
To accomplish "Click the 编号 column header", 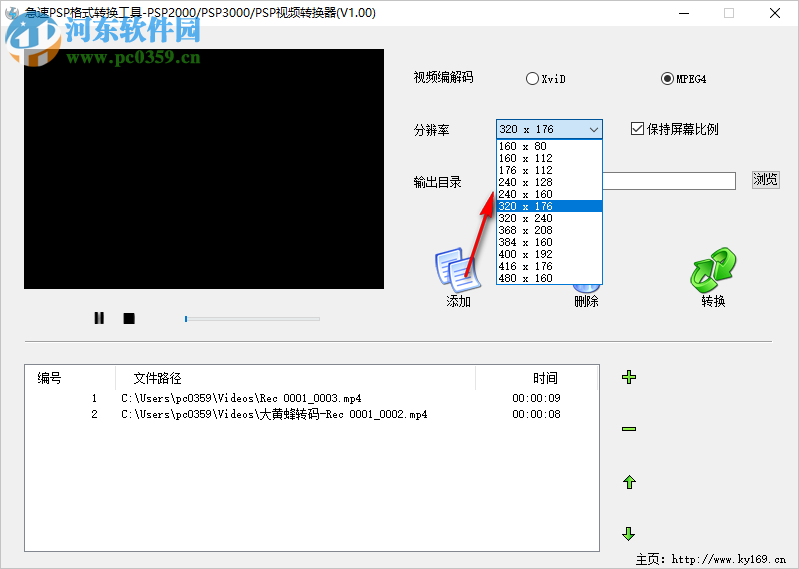I will 70,378.
